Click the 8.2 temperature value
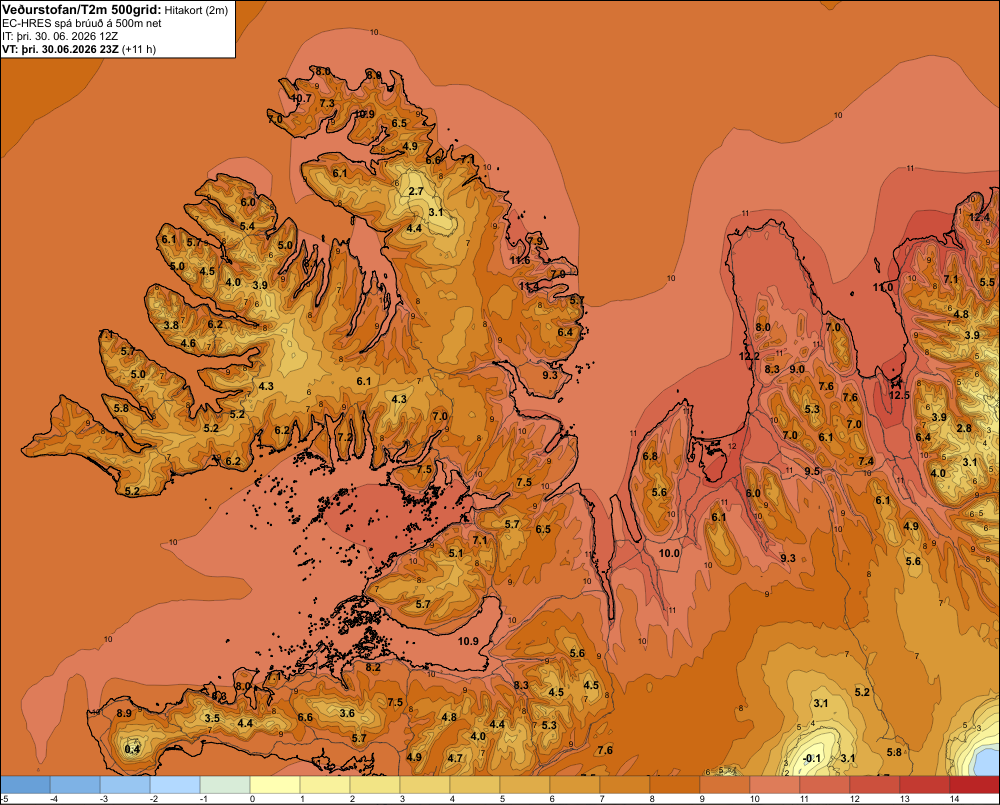The height and width of the screenshot is (805, 1000). [x=373, y=668]
